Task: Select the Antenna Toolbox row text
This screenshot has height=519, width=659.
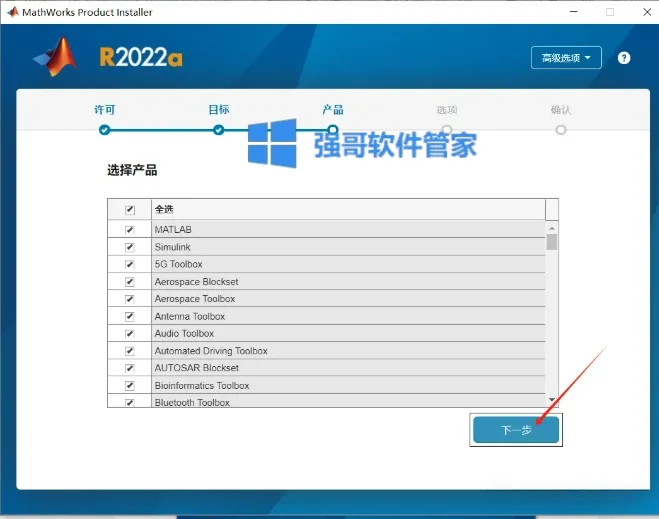Action: [x=190, y=316]
